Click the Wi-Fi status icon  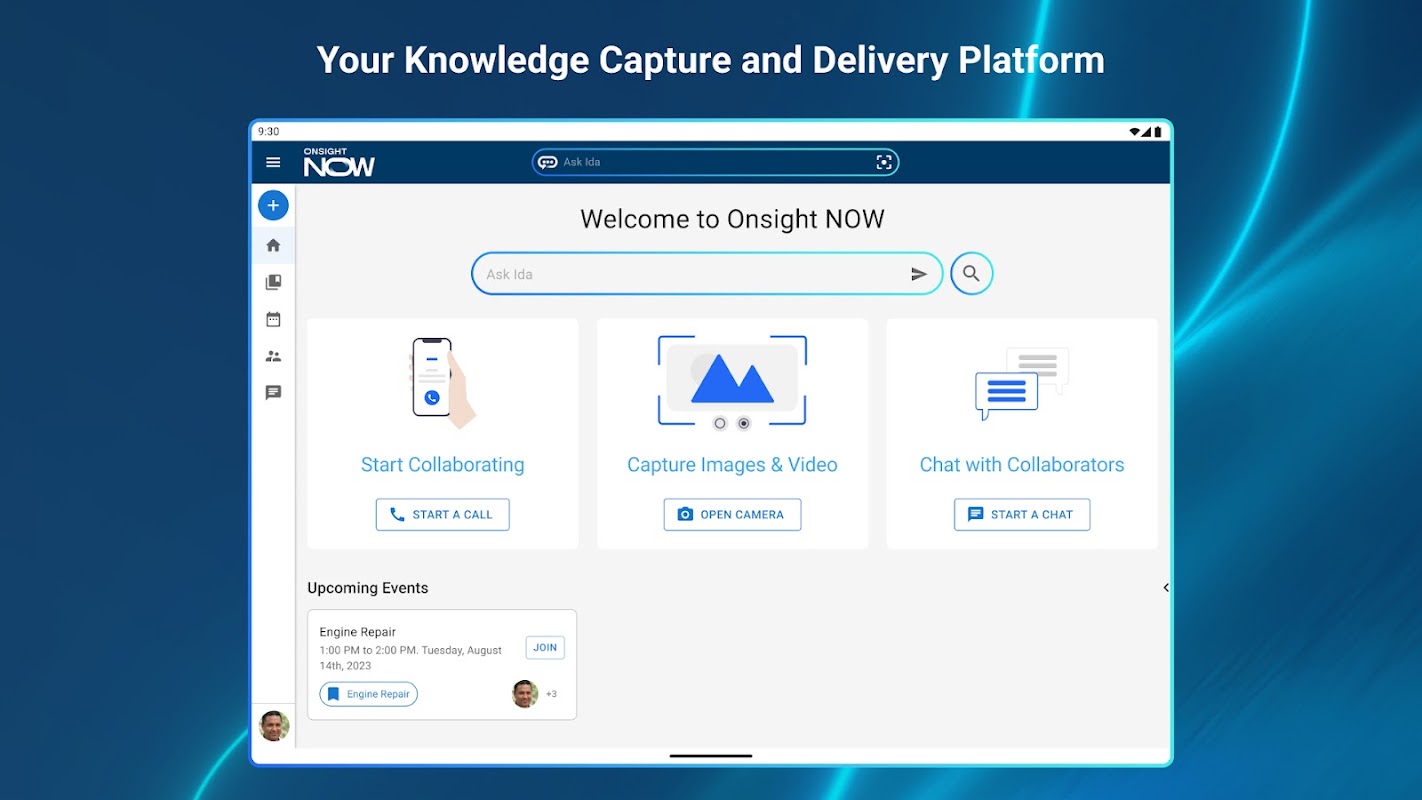pos(1136,131)
